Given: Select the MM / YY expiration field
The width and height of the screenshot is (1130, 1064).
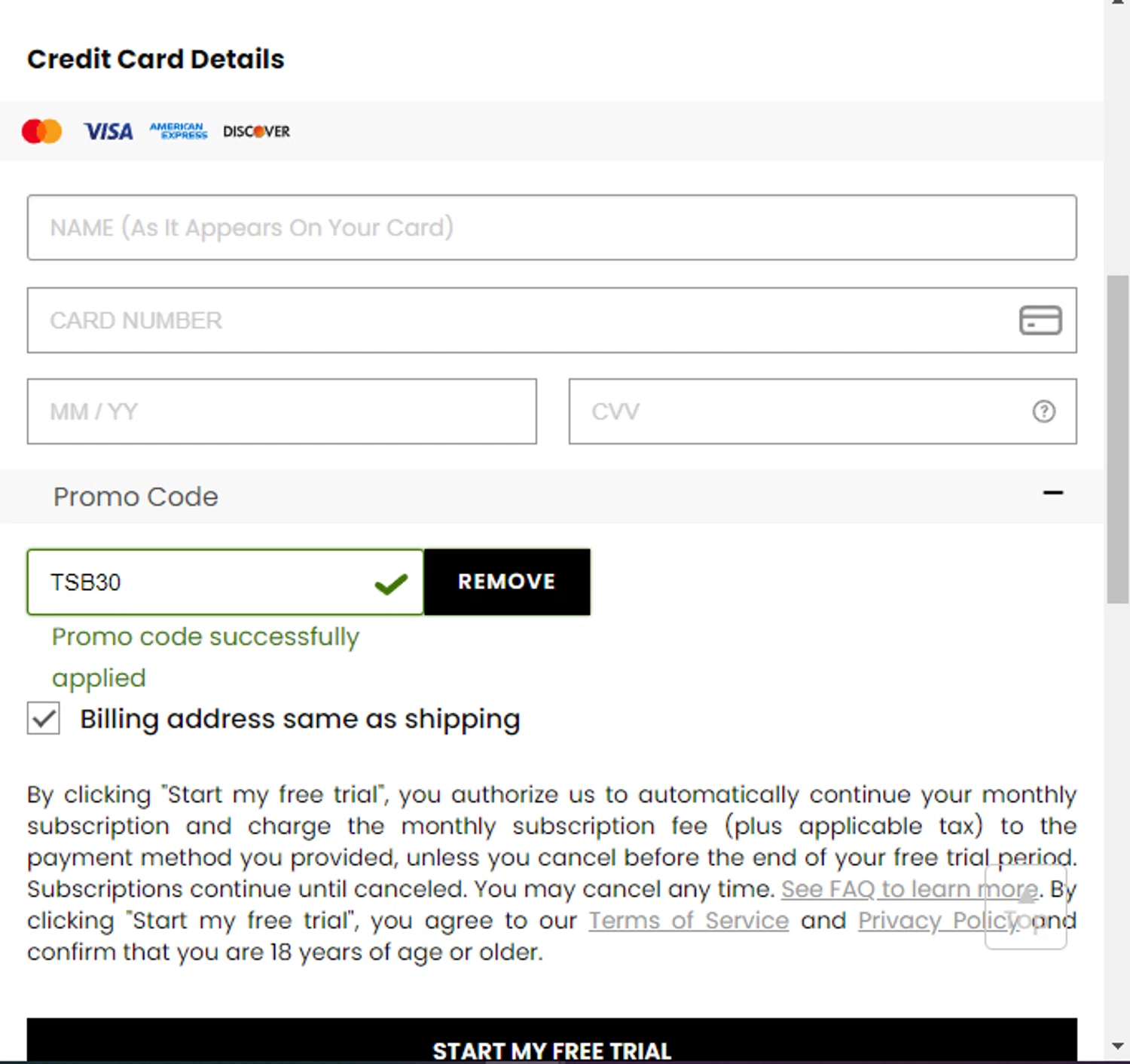Looking at the screenshot, I should pos(282,411).
